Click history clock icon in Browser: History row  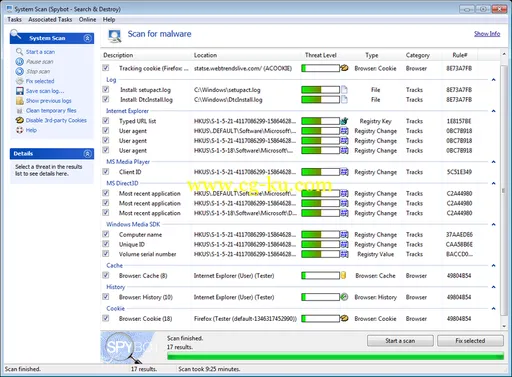point(344,297)
